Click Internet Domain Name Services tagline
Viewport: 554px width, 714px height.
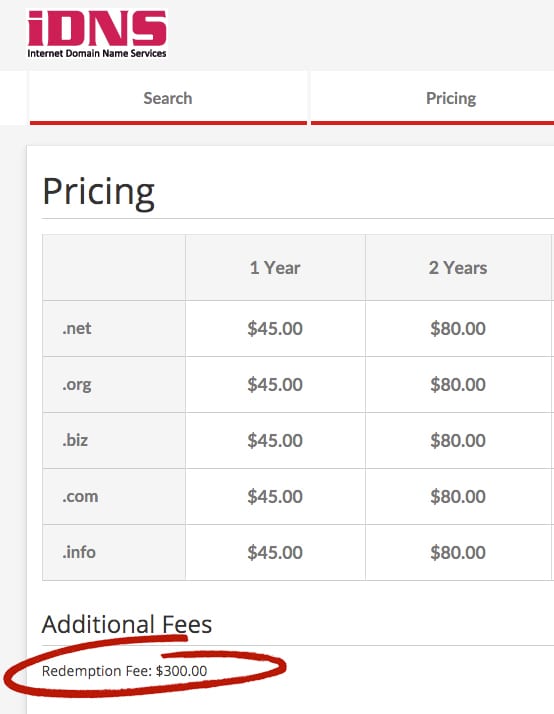point(97,53)
